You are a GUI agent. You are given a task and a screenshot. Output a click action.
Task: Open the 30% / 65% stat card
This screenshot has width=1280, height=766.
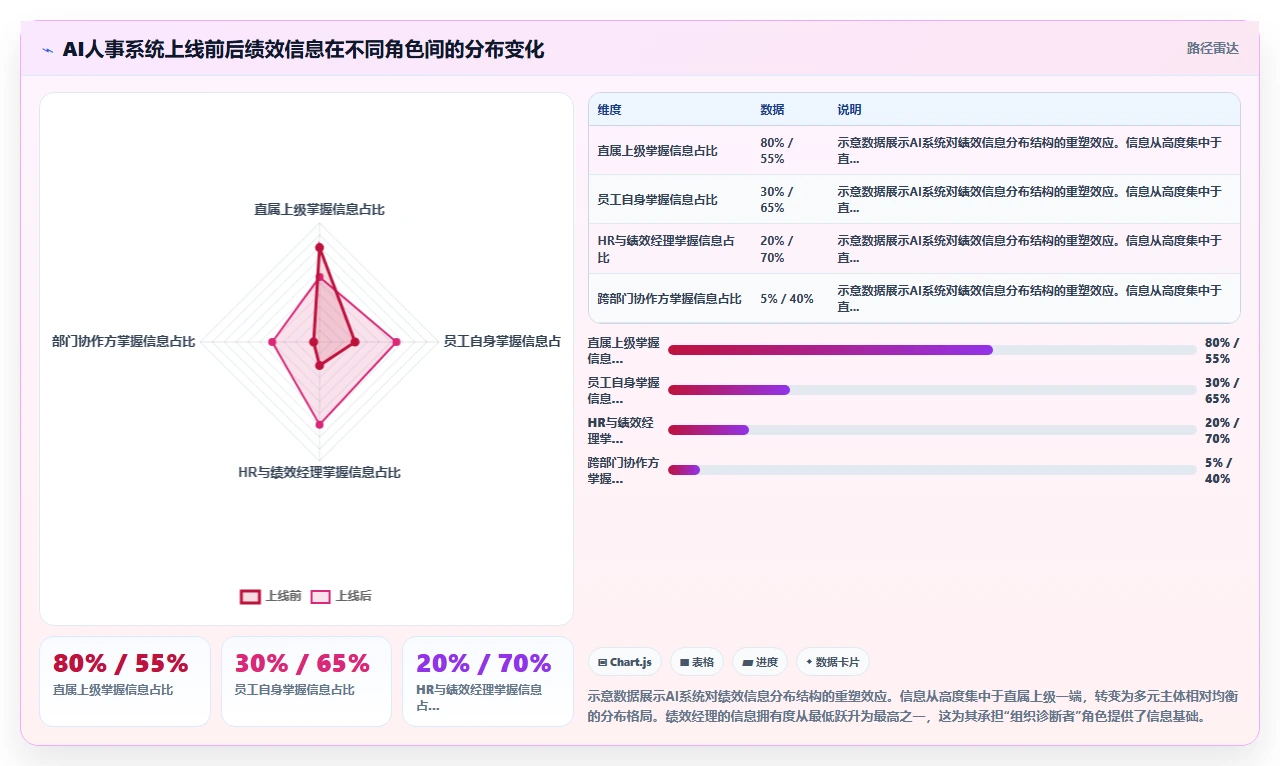[306, 681]
